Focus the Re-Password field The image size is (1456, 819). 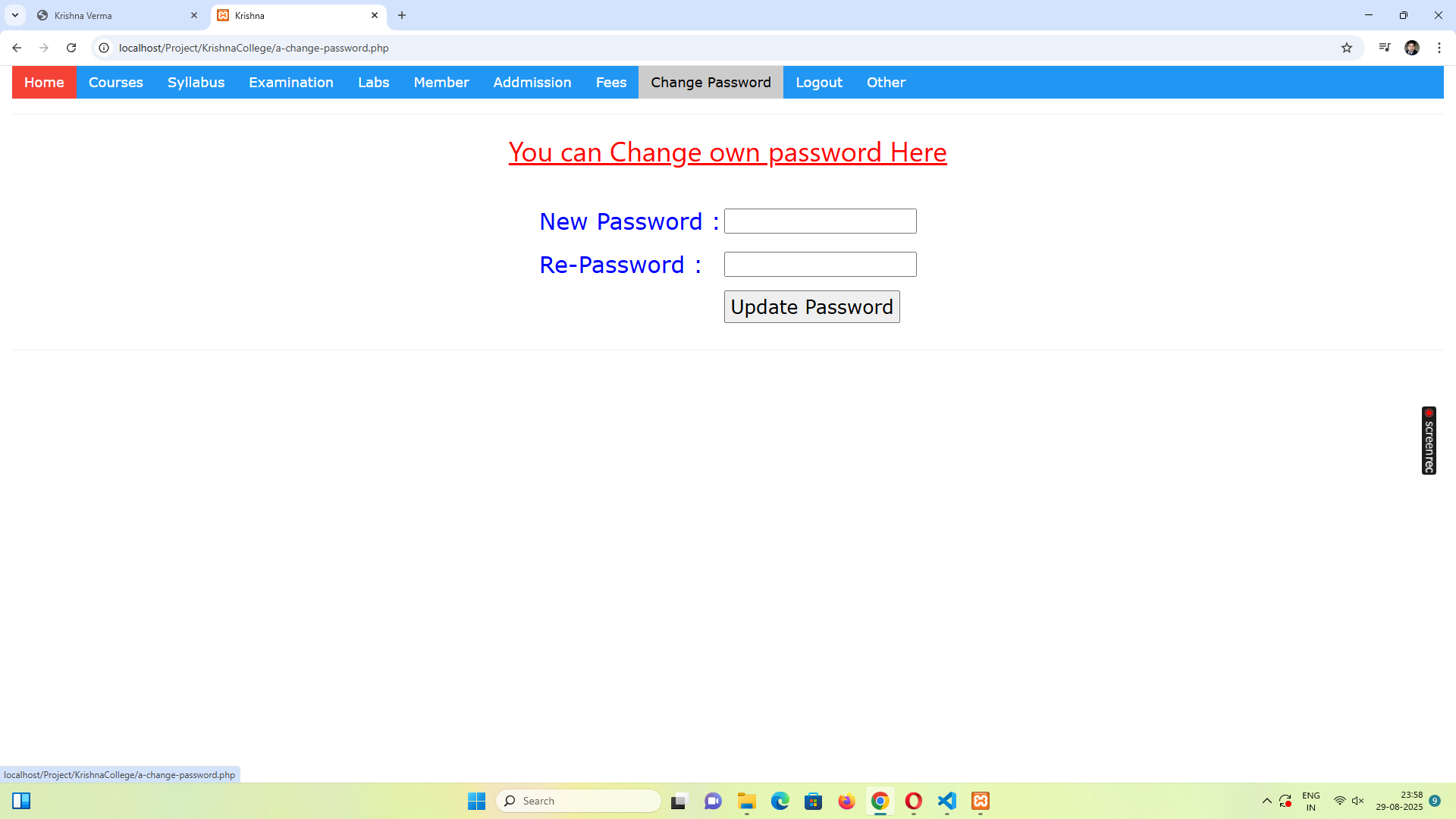(x=821, y=265)
